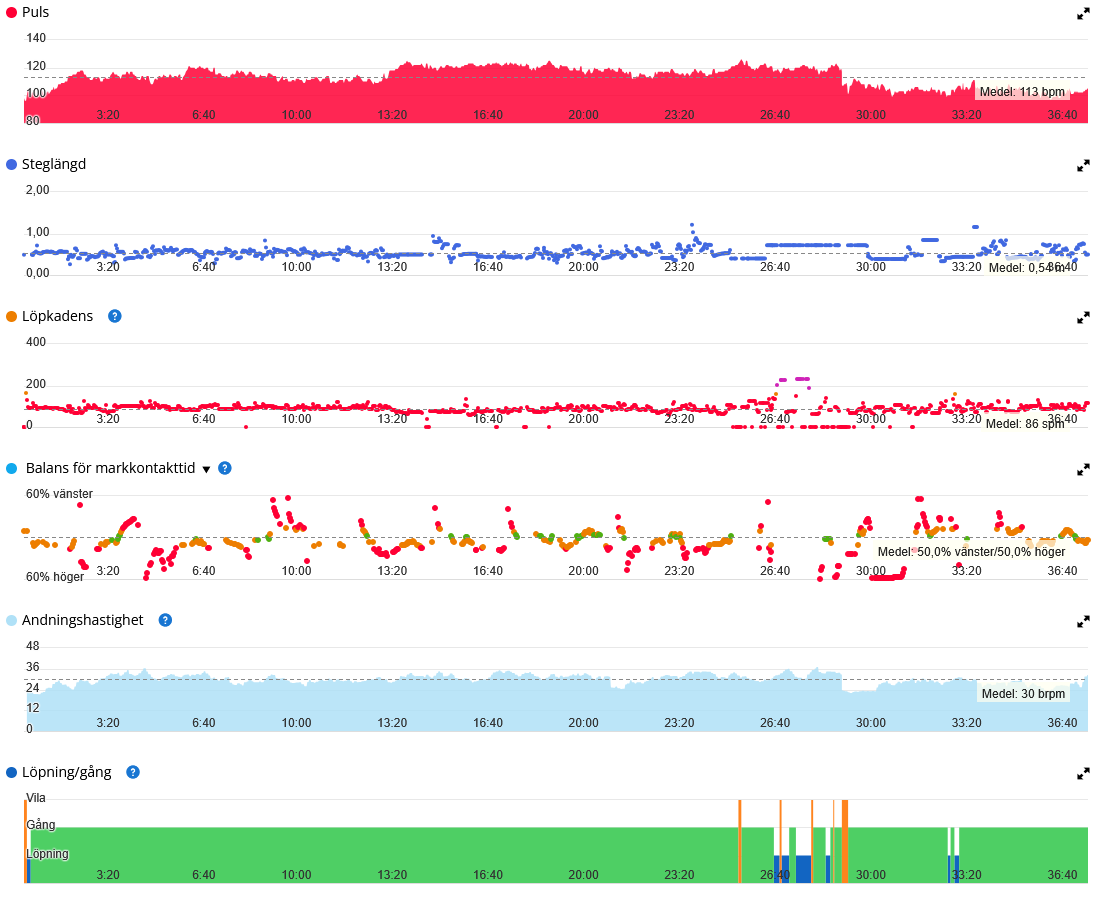
Task: Click the Löpkadens chart title
Action: [58, 316]
